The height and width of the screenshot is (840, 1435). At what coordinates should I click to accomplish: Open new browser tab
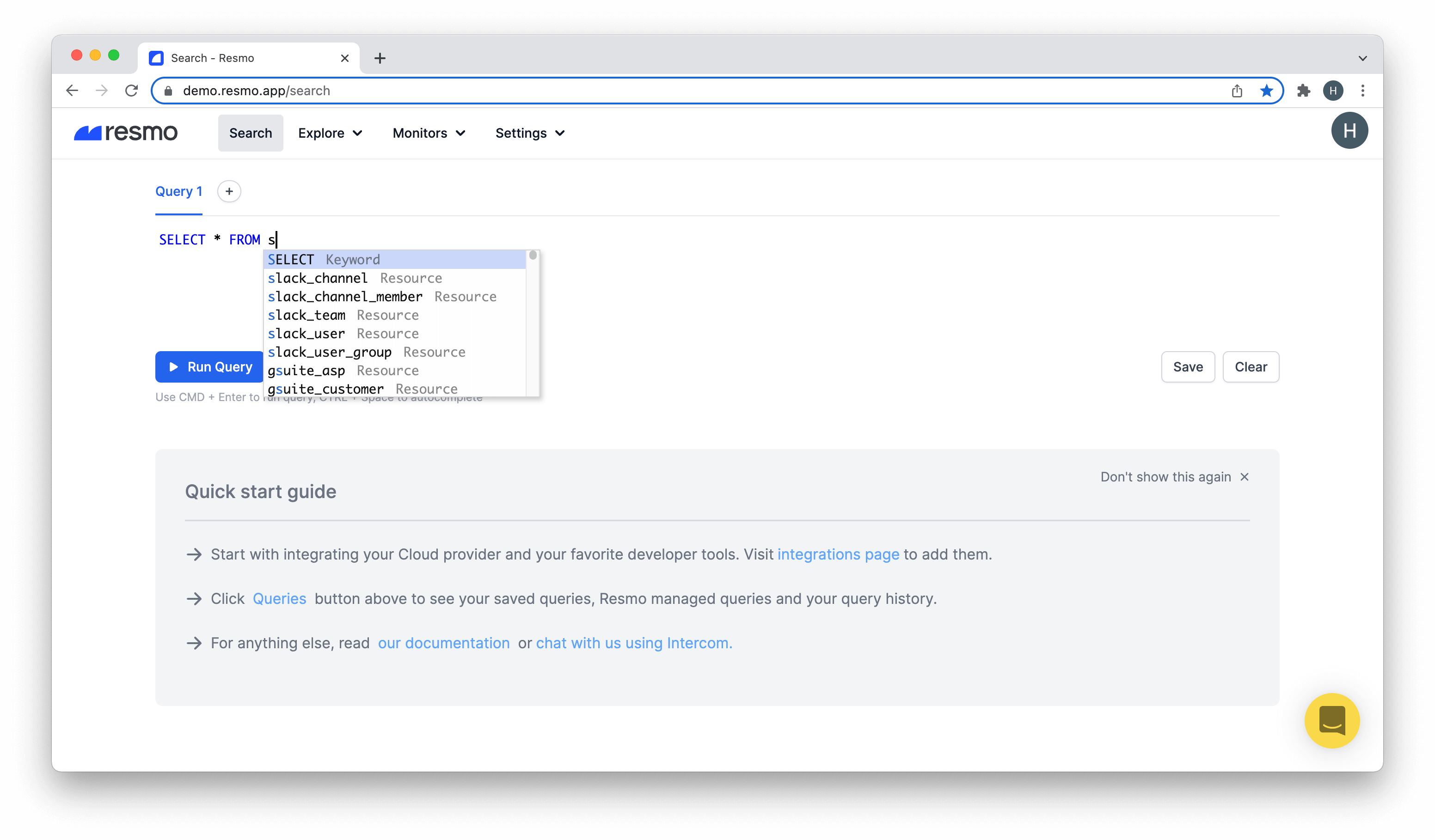pyautogui.click(x=380, y=58)
